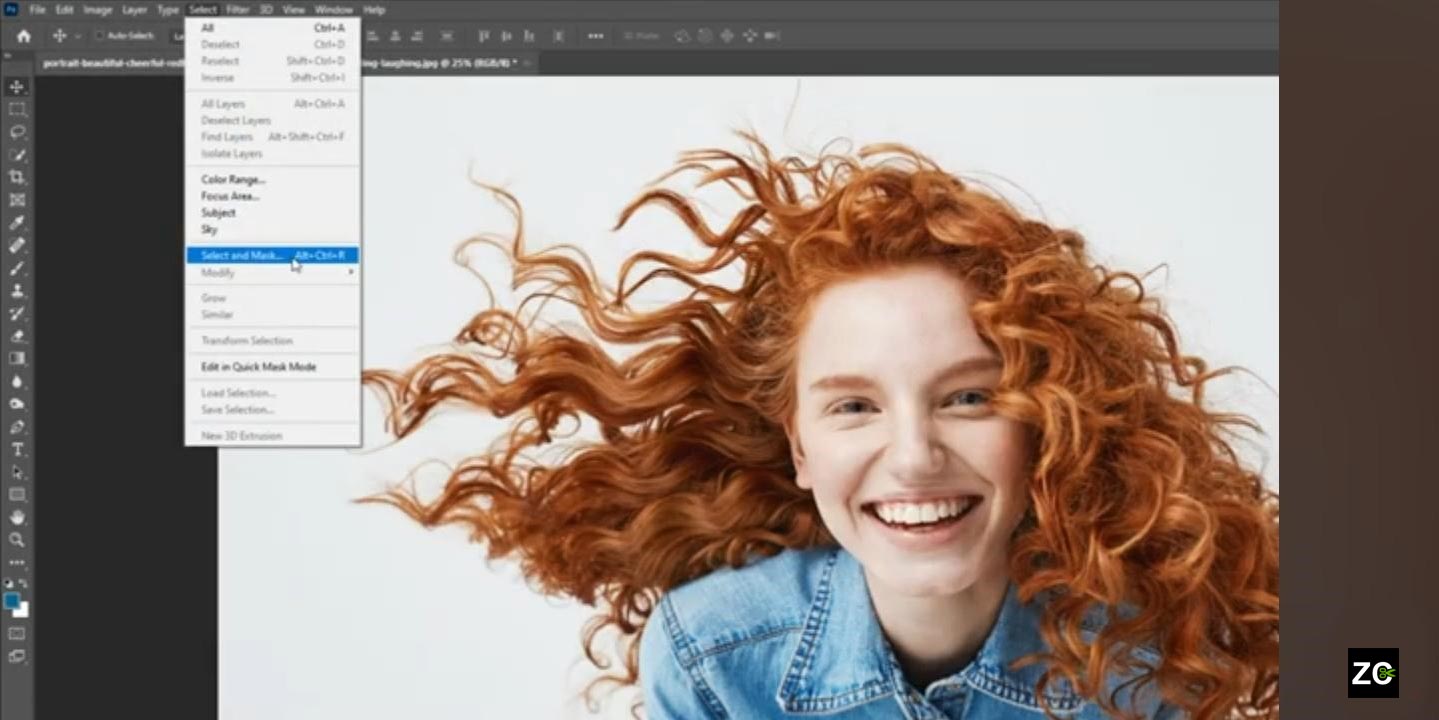Select the Horizontal Type tool
The image size is (1439, 720).
[x=17, y=449]
